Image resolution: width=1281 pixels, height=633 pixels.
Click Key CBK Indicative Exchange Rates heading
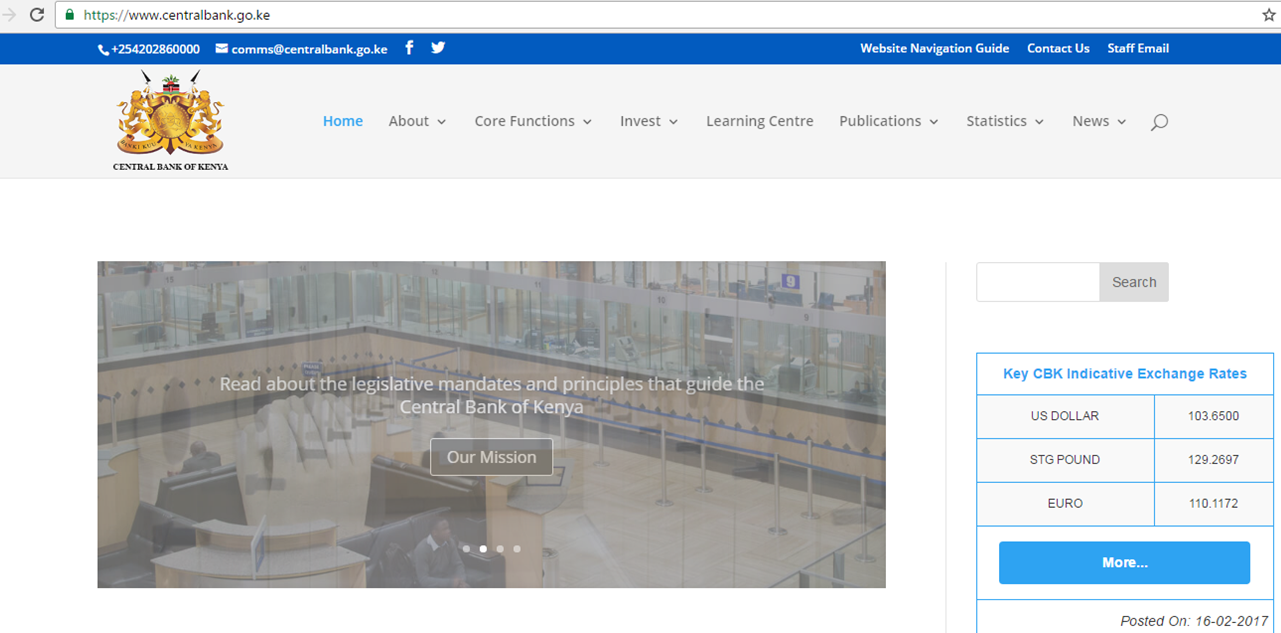[1125, 374]
